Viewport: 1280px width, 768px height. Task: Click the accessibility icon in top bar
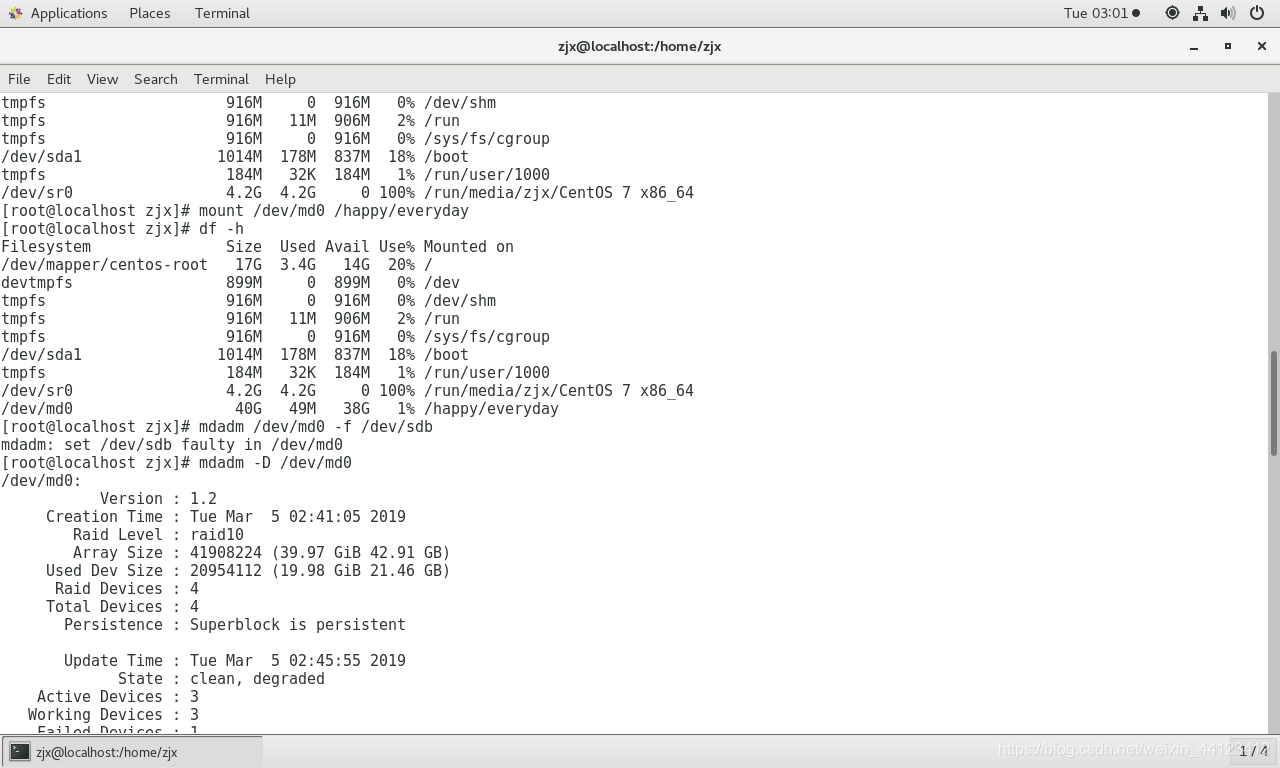click(x=1172, y=13)
